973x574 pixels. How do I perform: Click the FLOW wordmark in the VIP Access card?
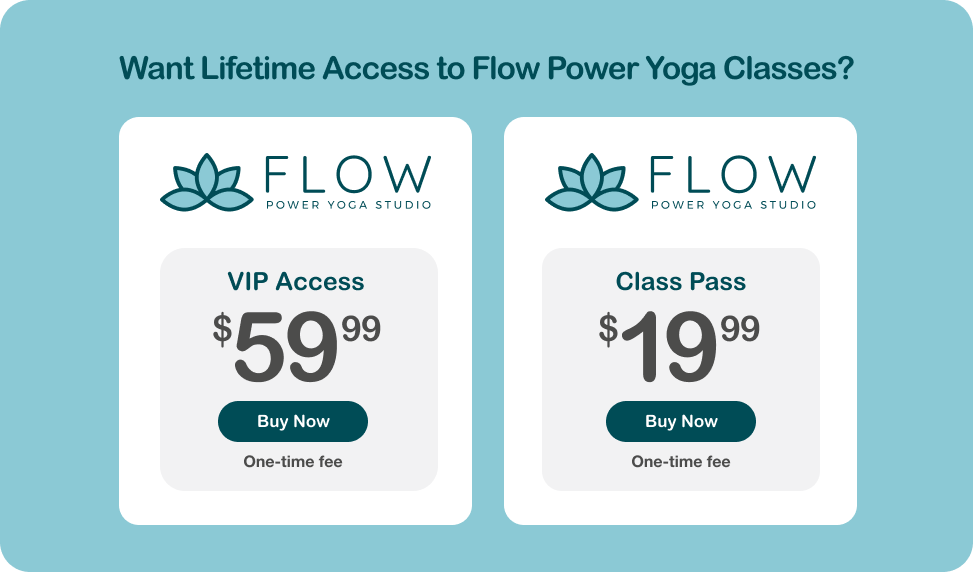click(348, 175)
